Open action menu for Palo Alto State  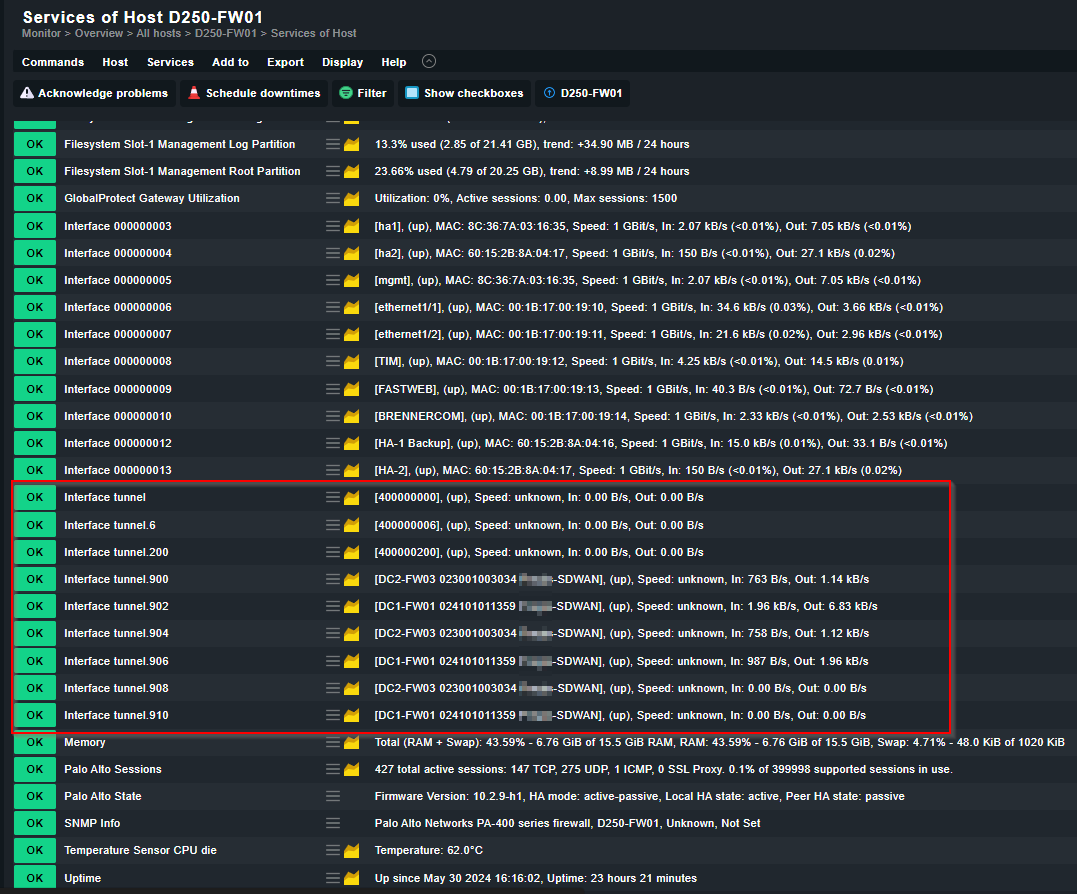(333, 796)
